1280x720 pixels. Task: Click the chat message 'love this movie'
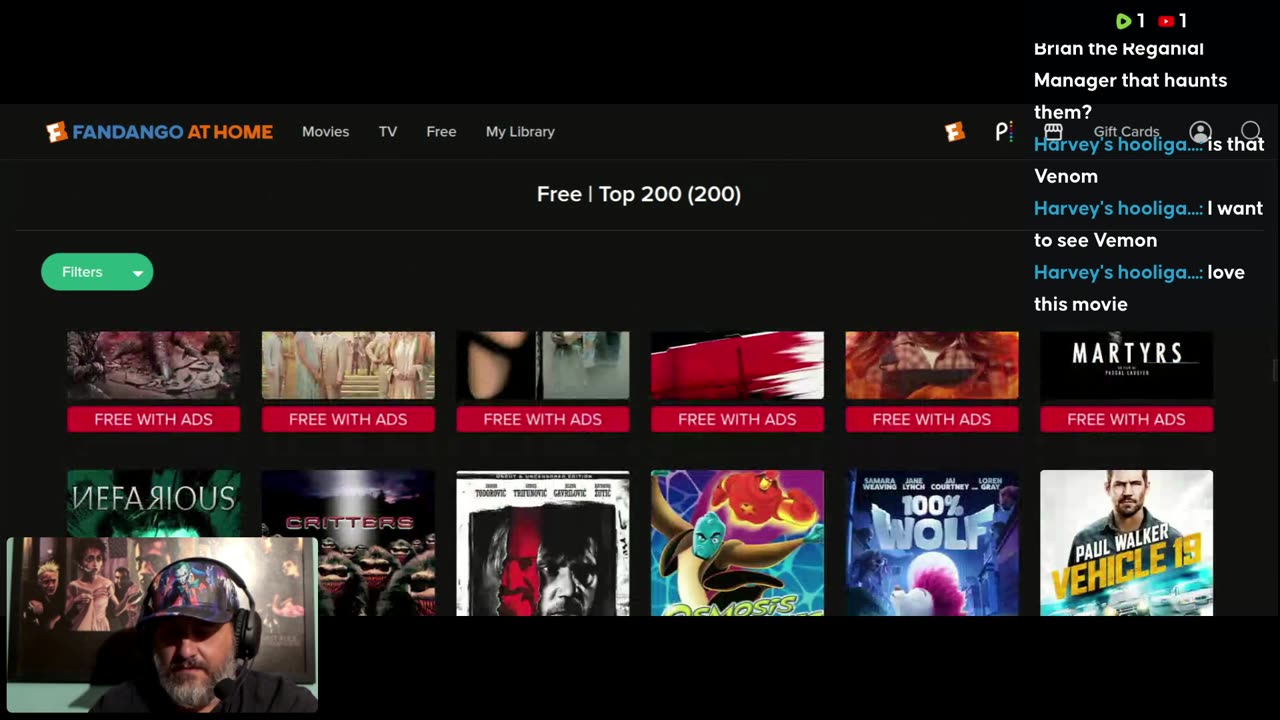pyautogui.click(x=1139, y=288)
